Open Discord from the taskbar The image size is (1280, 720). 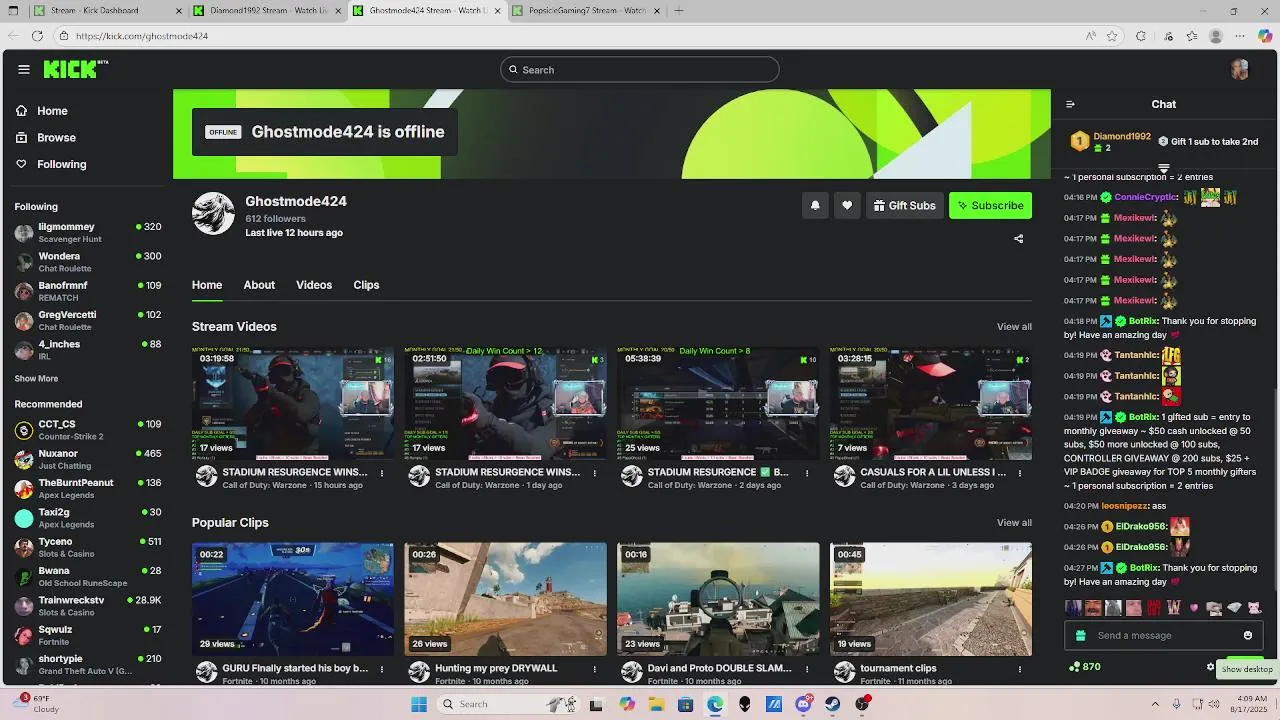tap(803, 704)
